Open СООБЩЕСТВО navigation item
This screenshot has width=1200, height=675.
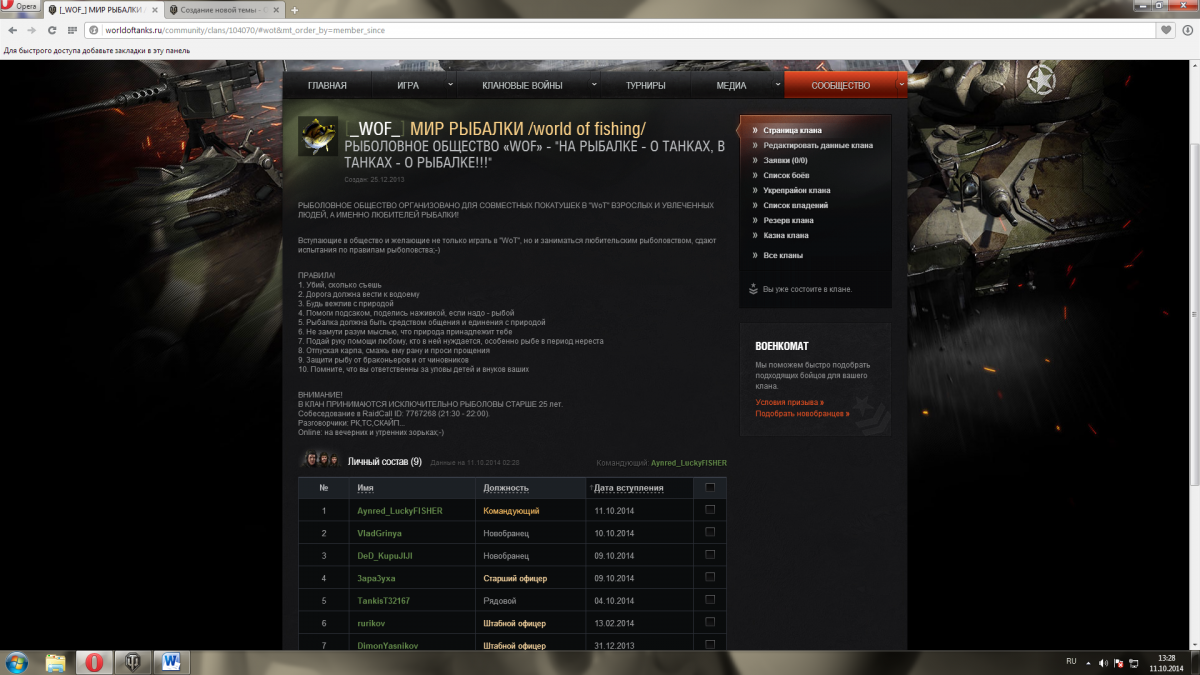coord(840,86)
